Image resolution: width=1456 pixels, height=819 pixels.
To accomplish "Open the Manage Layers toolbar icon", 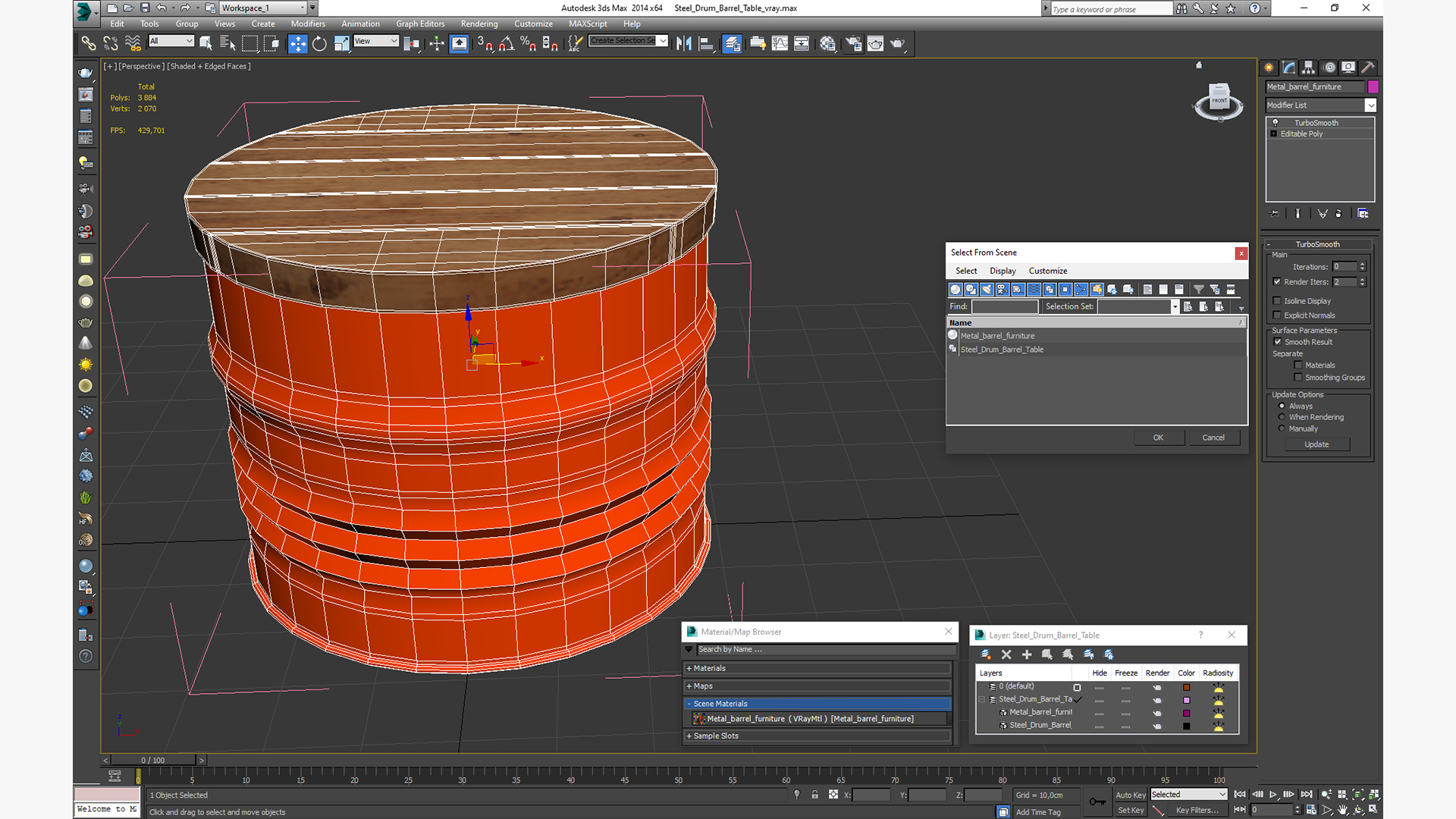I will [x=732, y=44].
